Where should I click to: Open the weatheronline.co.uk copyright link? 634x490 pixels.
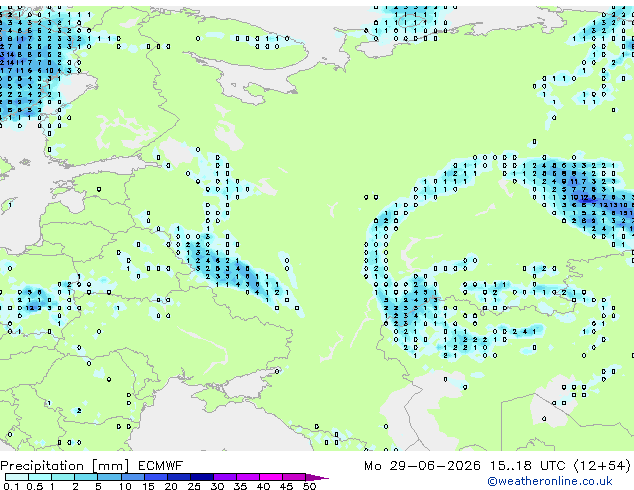click(x=550, y=481)
